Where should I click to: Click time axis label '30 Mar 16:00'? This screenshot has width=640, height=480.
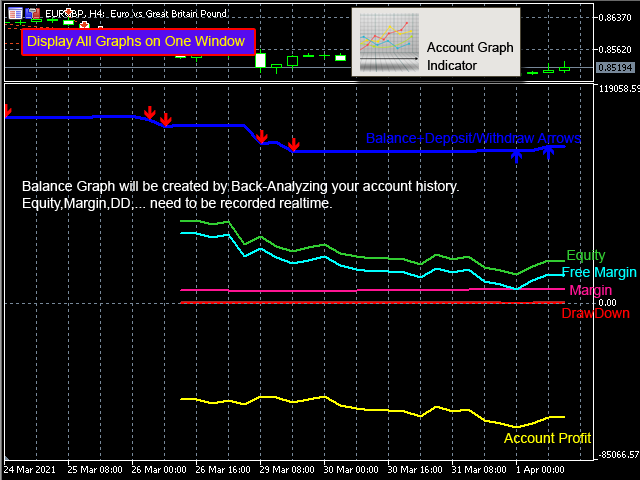(x=415, y=469)
